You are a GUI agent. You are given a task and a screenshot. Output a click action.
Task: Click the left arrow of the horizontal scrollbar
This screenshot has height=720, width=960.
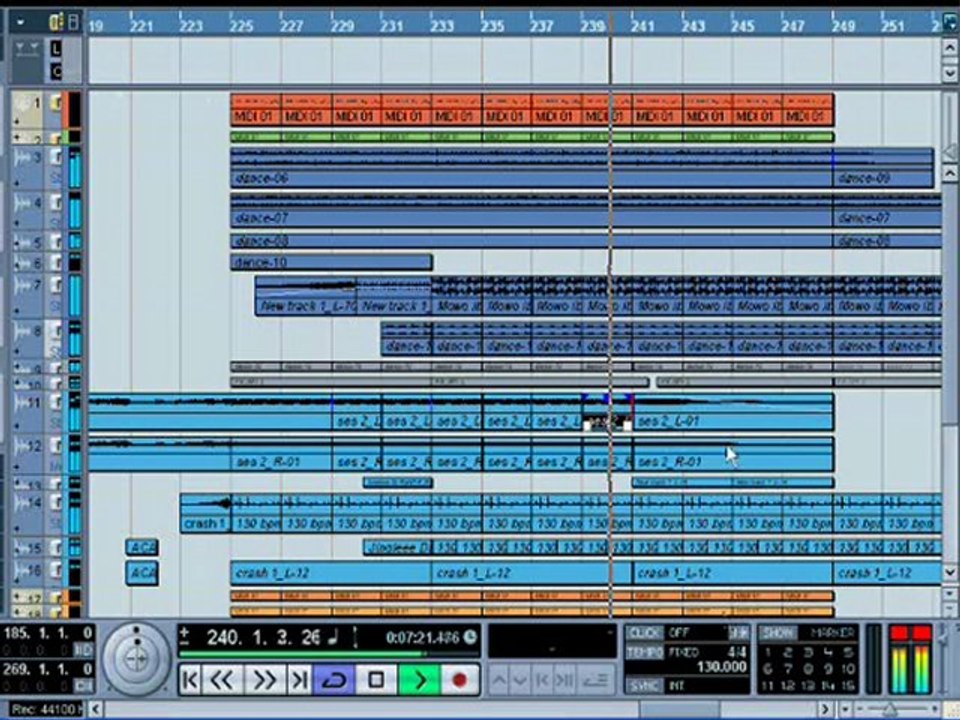click(x=96, y=709)
